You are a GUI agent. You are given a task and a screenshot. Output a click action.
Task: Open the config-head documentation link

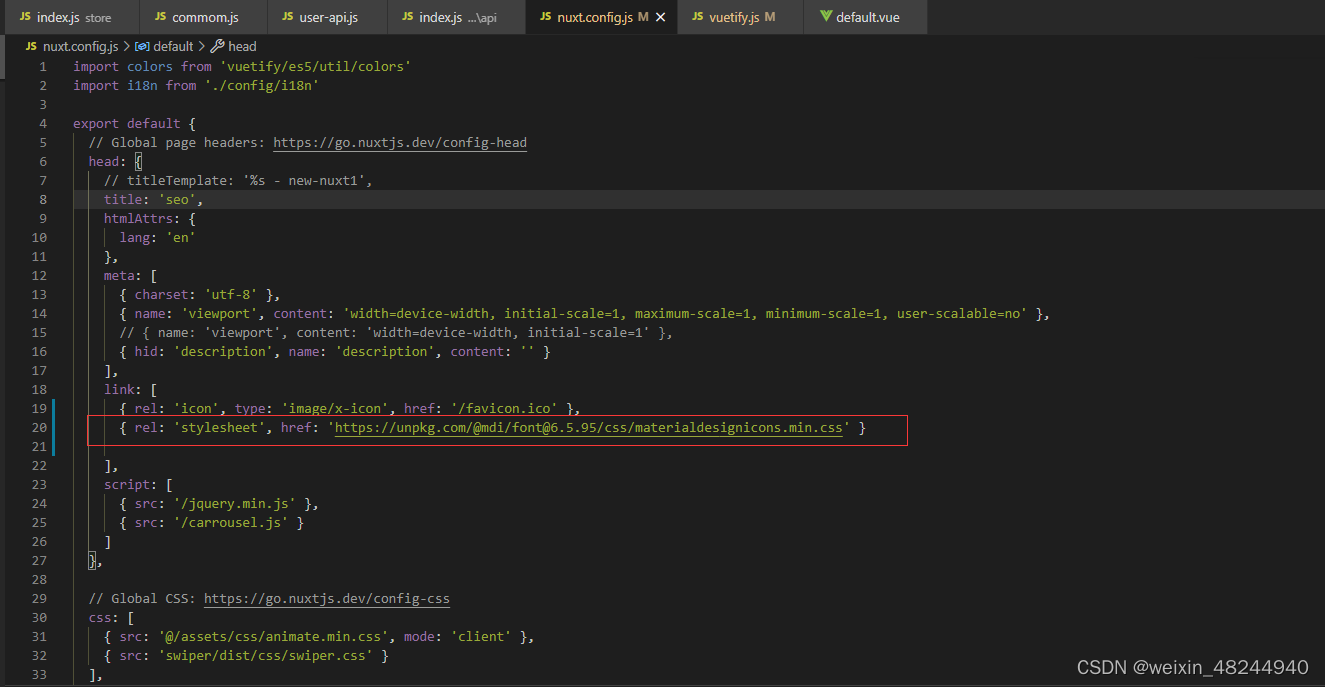[399, 142]
